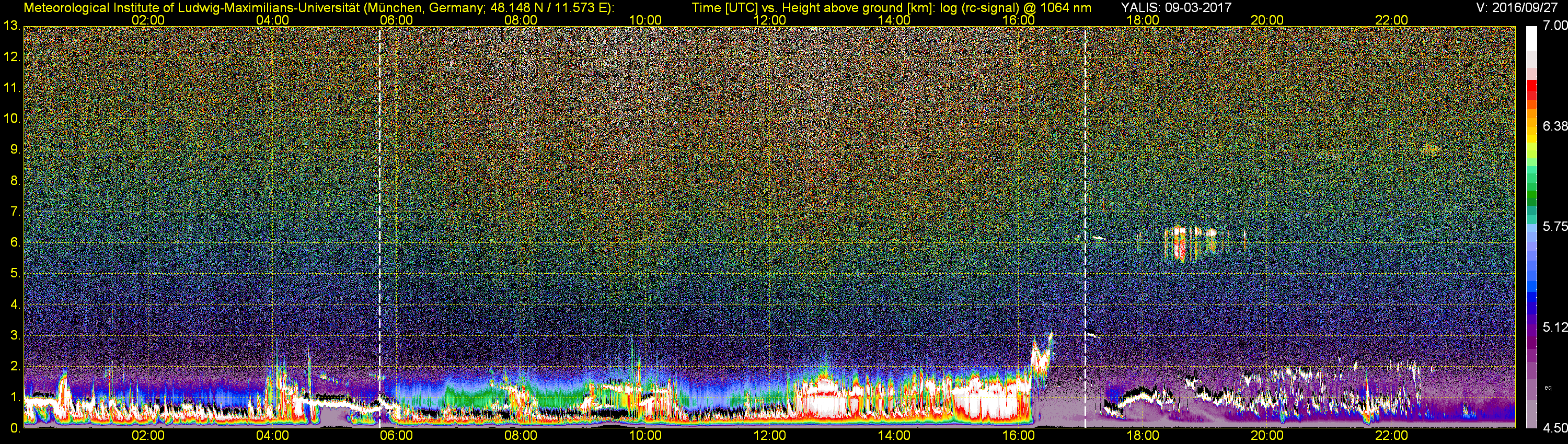Click height label 13 on the y-axis
Screen dimensions: 1568x444
click(11, 26)
